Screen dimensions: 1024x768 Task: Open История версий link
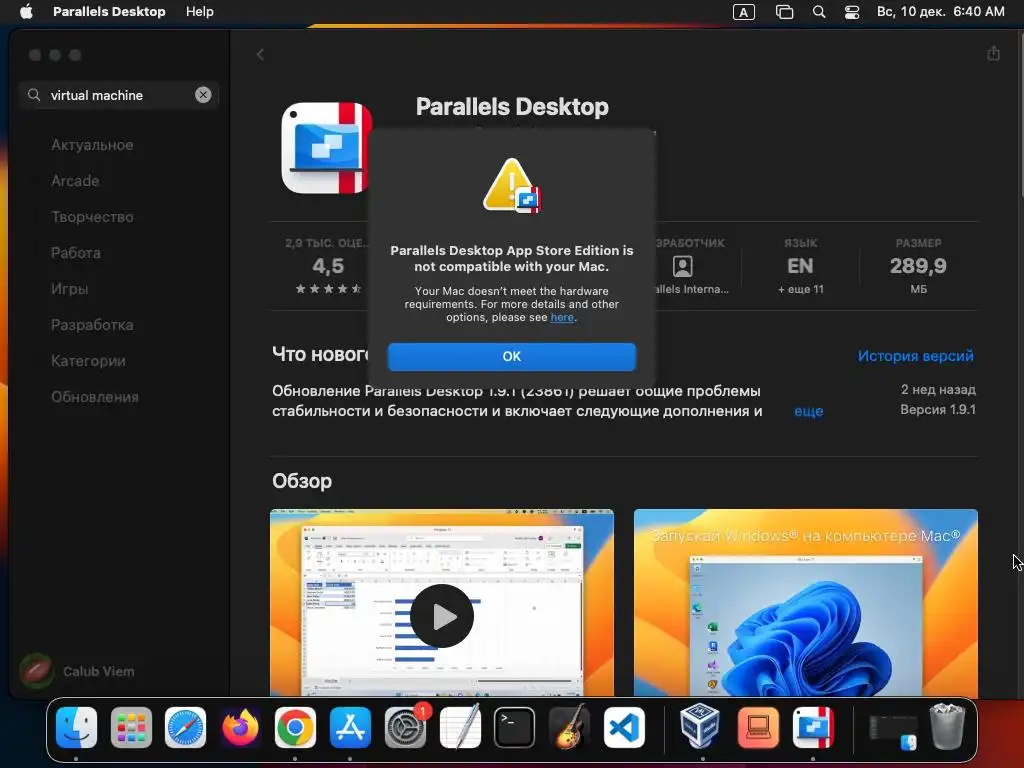pos(915,356)
